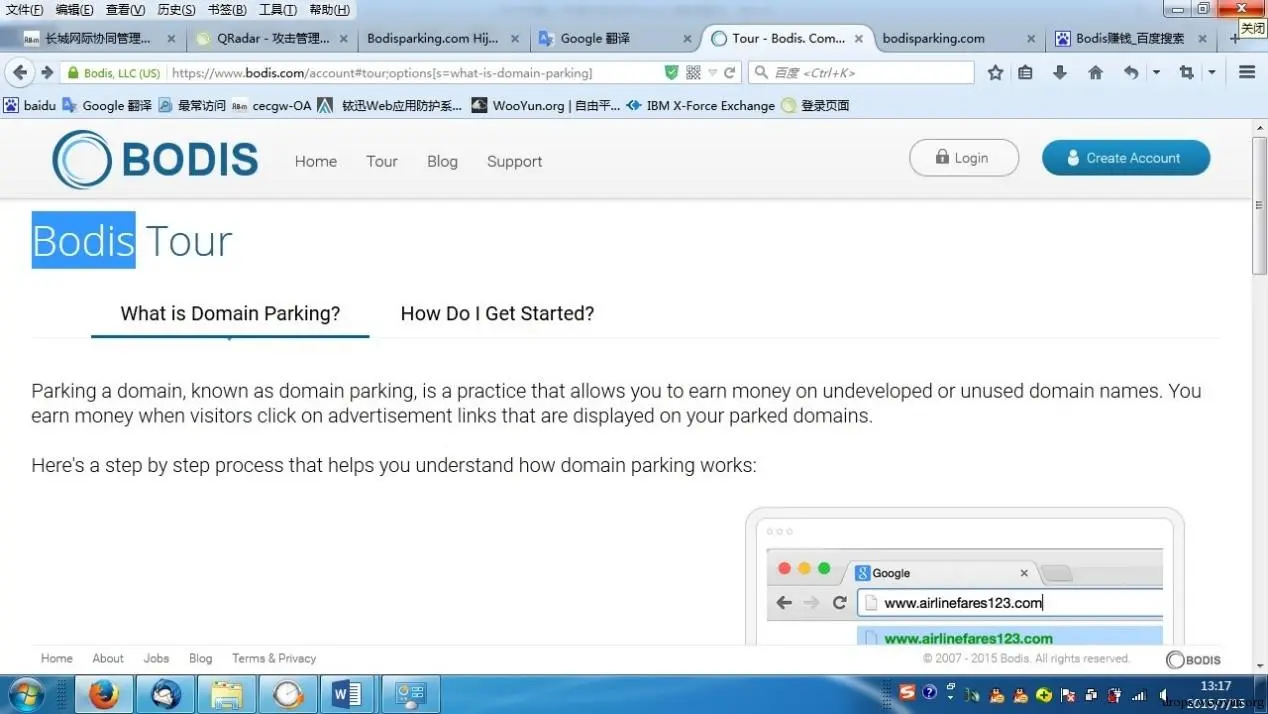The image size is (1268, 714).
Task: Open the 工具(T) menu
Action: click(x=278, y=10)
